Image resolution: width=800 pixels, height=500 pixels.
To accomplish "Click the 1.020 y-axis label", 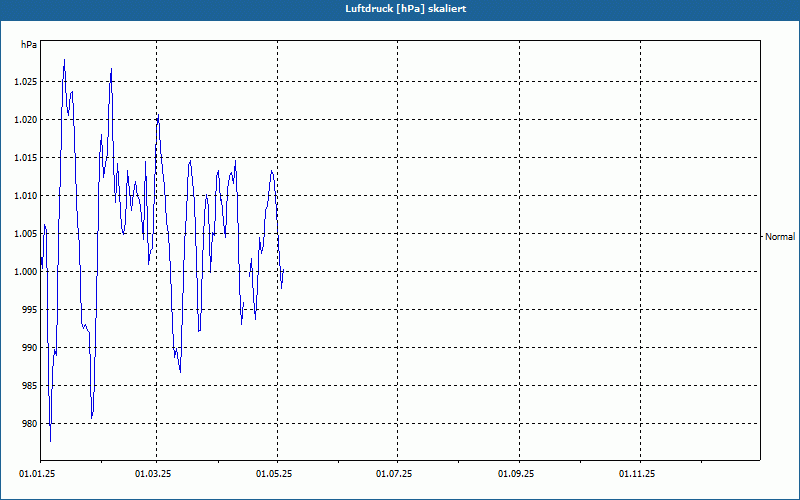I will pyautogui.click(x=26, y=120).
